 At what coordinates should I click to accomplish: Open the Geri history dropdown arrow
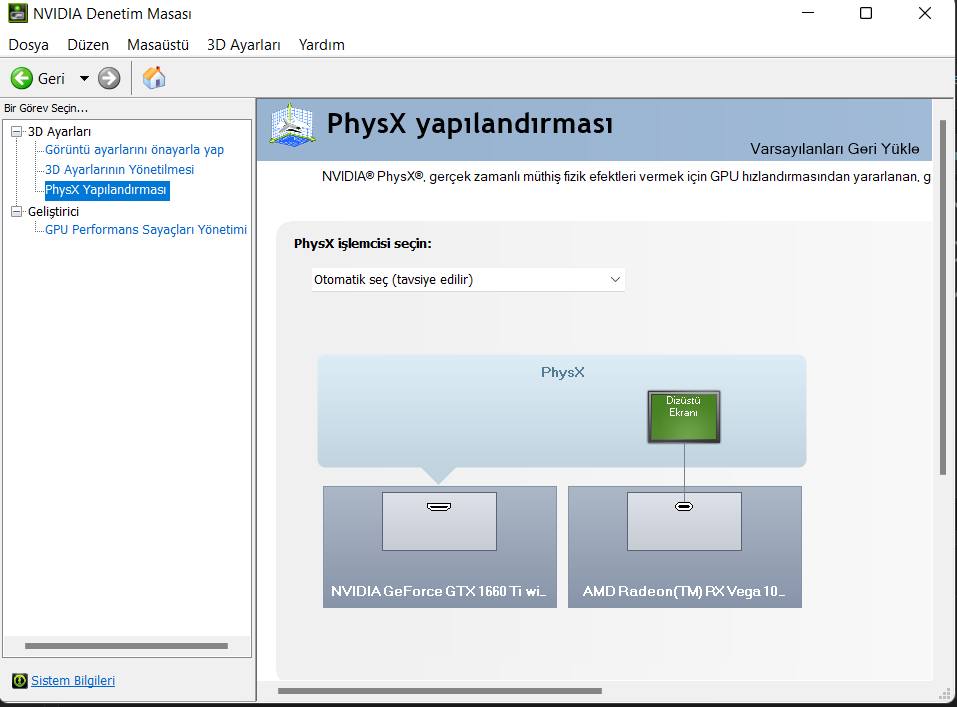click(84, 78)
